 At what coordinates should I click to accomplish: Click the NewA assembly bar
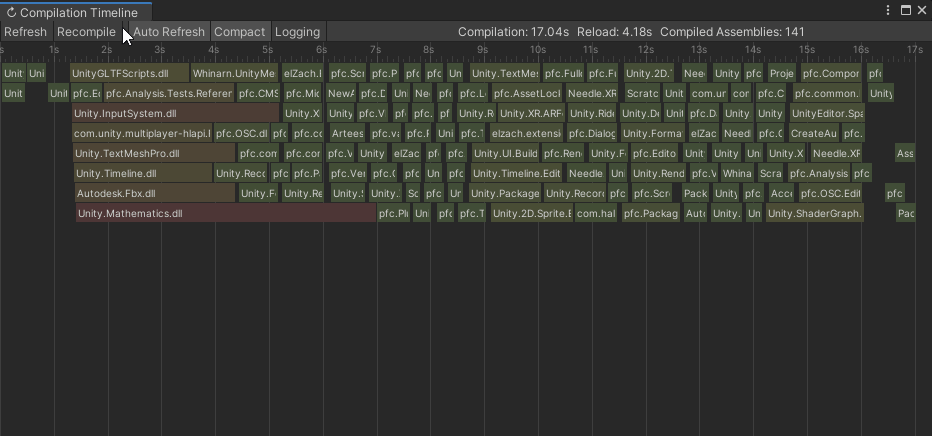(341, 93)
